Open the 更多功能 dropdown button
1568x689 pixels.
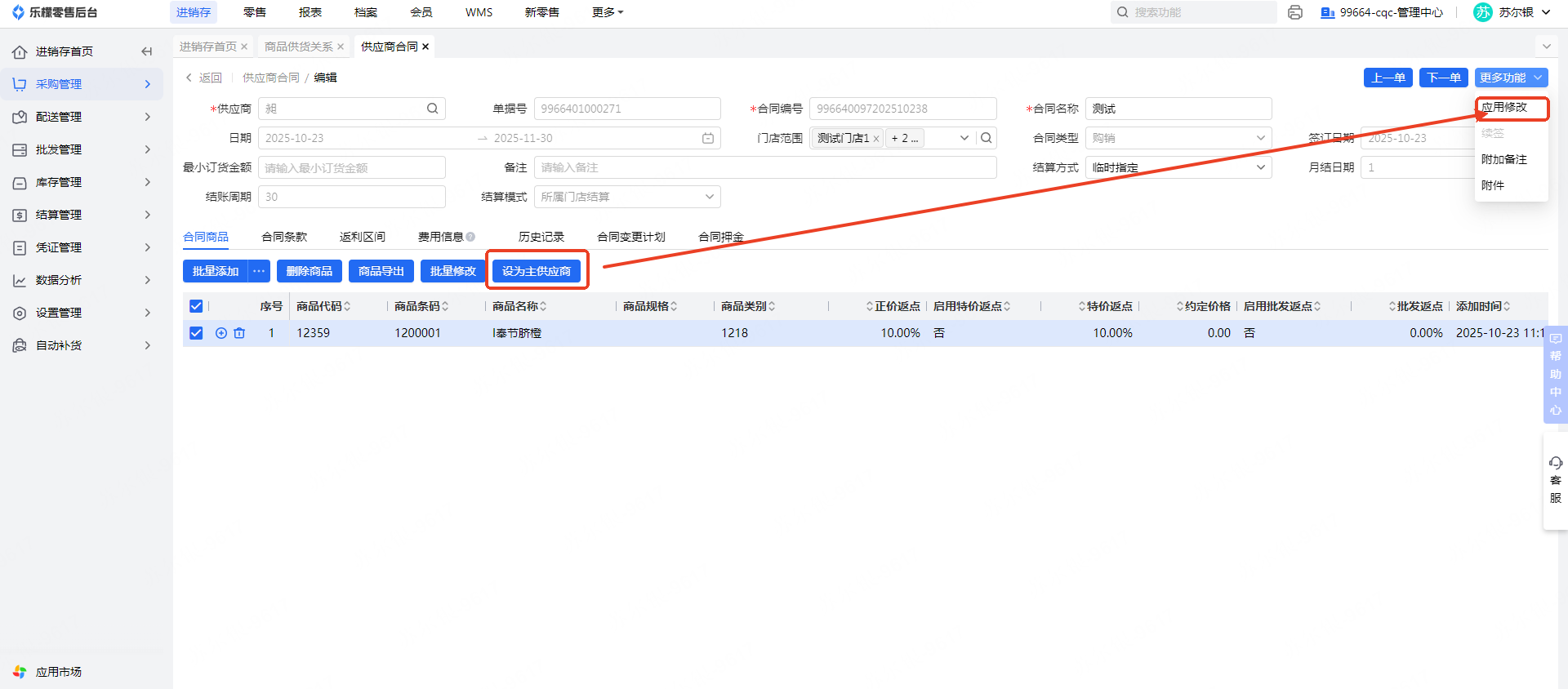(x=1512, y=78)
